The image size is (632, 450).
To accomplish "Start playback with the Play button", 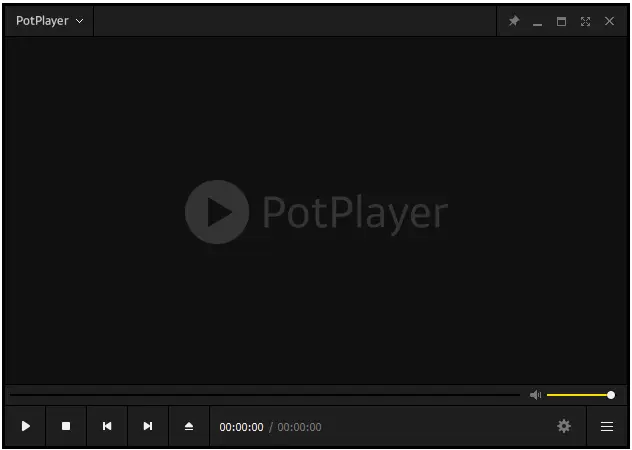I will 26,426.
